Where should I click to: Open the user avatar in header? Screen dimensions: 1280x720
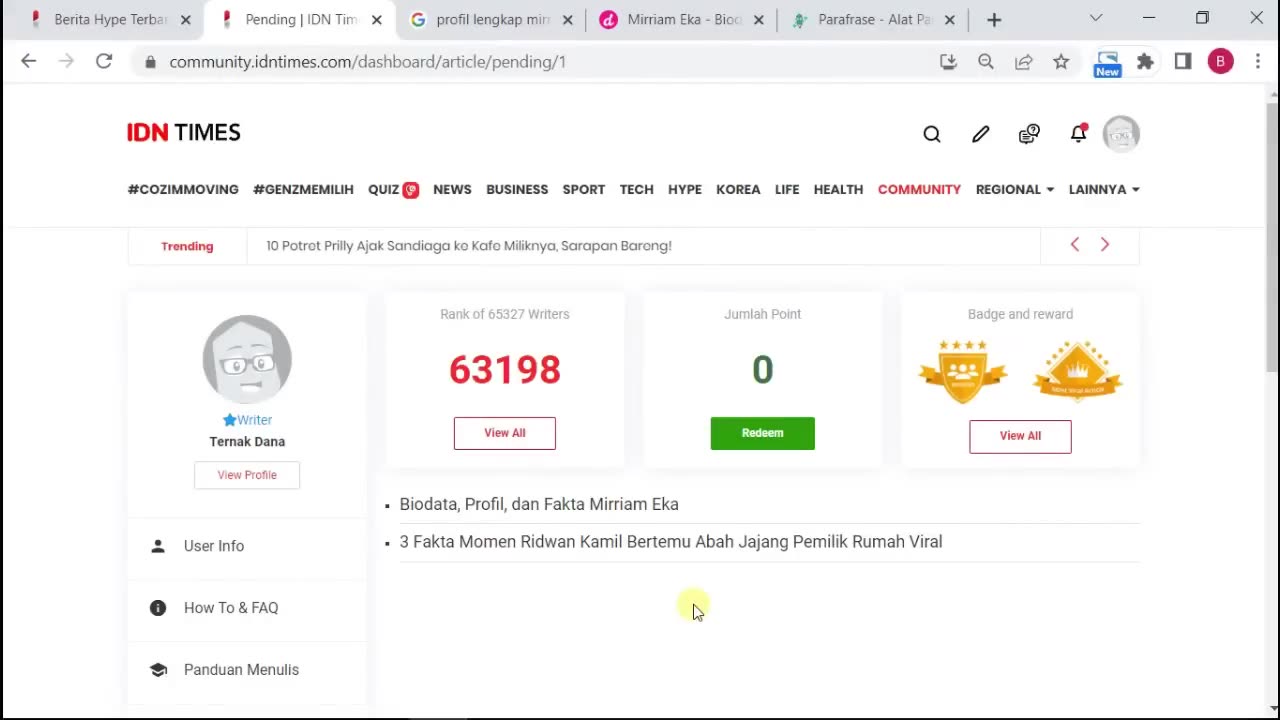[1121, 134]
